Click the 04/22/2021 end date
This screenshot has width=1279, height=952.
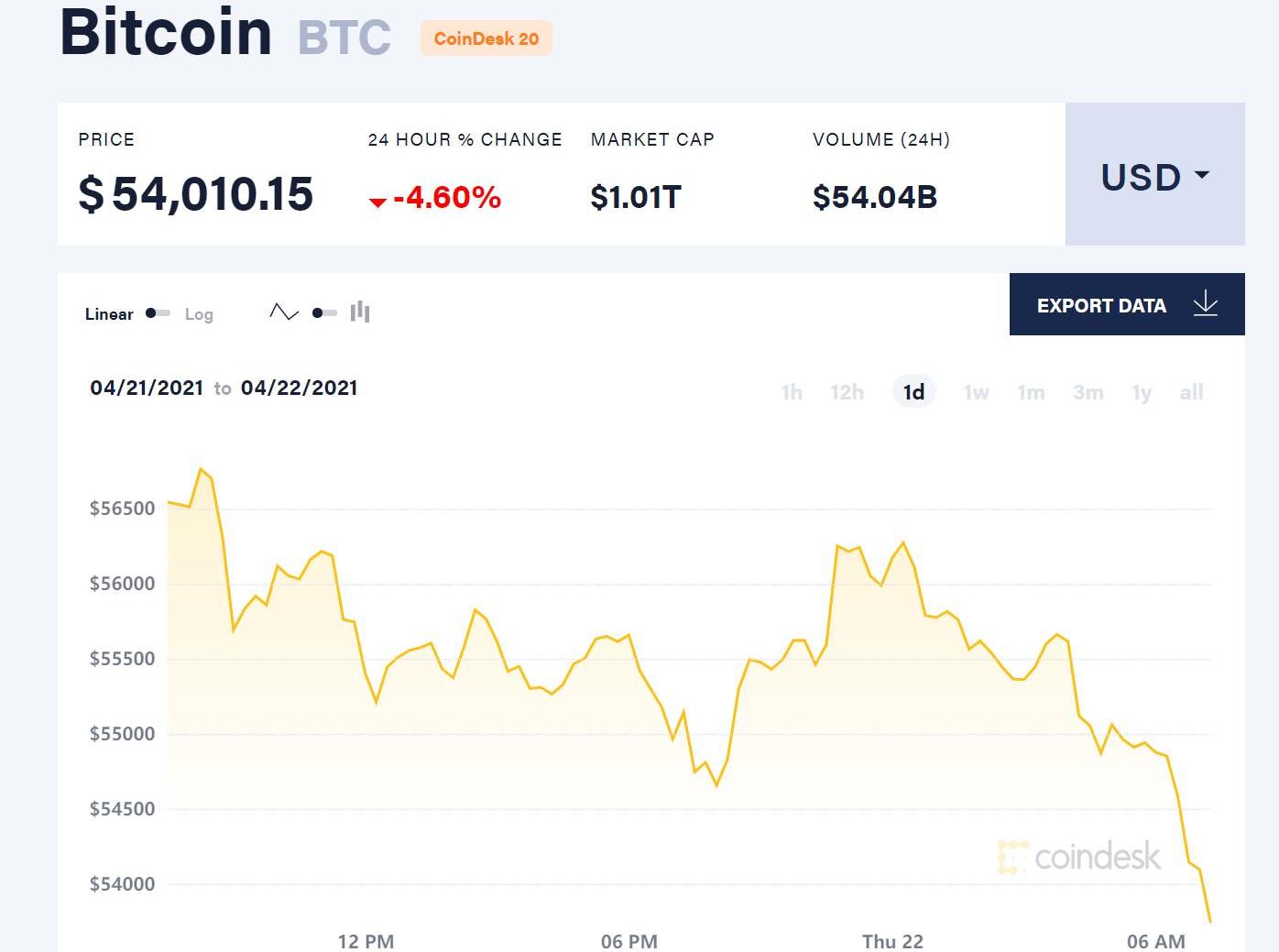click(x=299, y=388)
